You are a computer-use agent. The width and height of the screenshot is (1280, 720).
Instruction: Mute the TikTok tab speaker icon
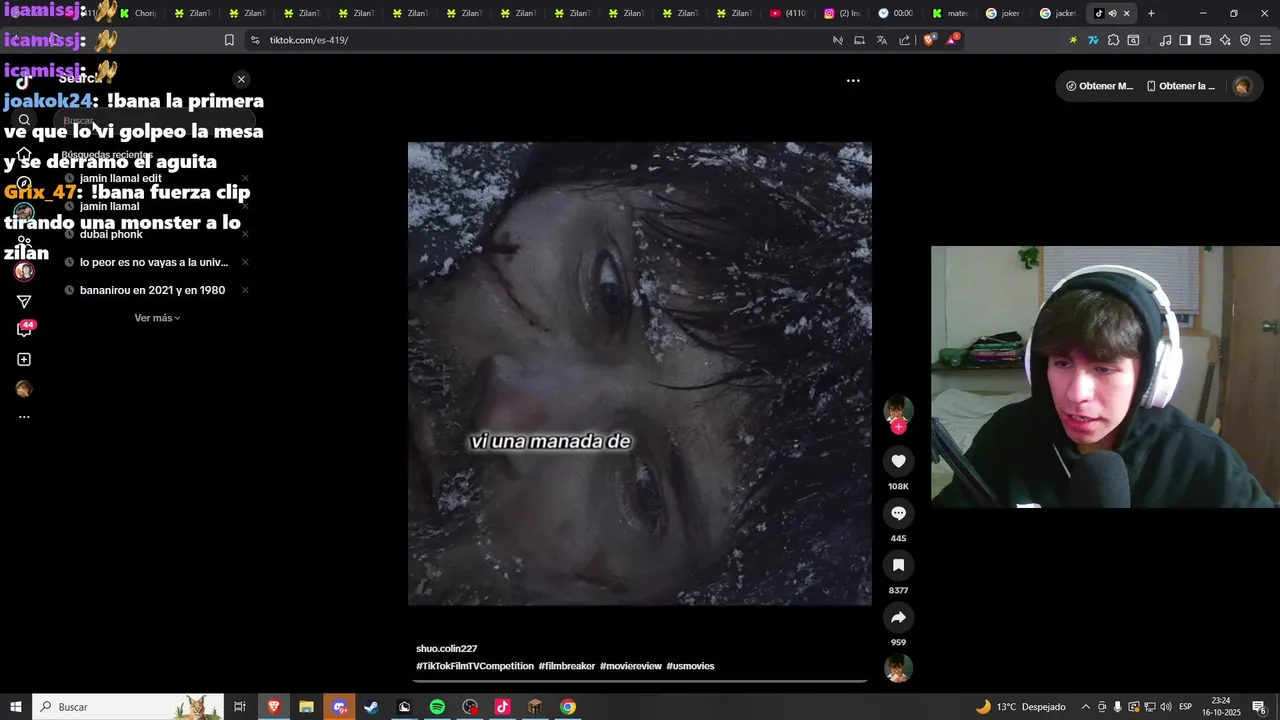(1112, 13)
